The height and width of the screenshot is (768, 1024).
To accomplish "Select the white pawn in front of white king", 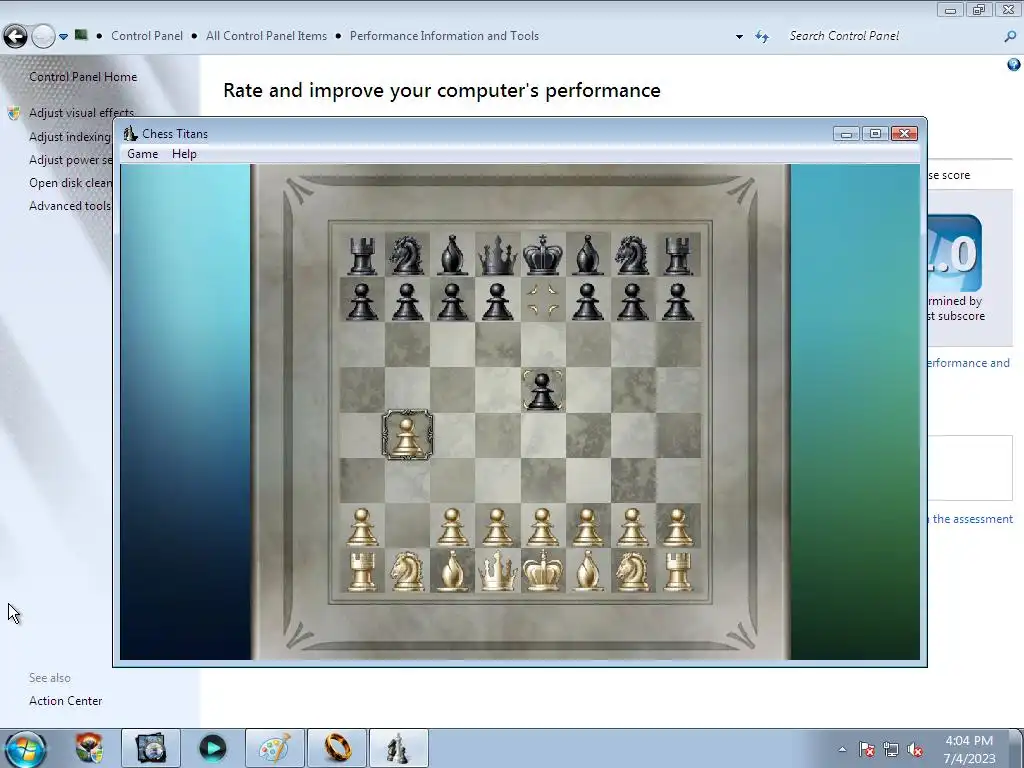I will tap(543, 527).
